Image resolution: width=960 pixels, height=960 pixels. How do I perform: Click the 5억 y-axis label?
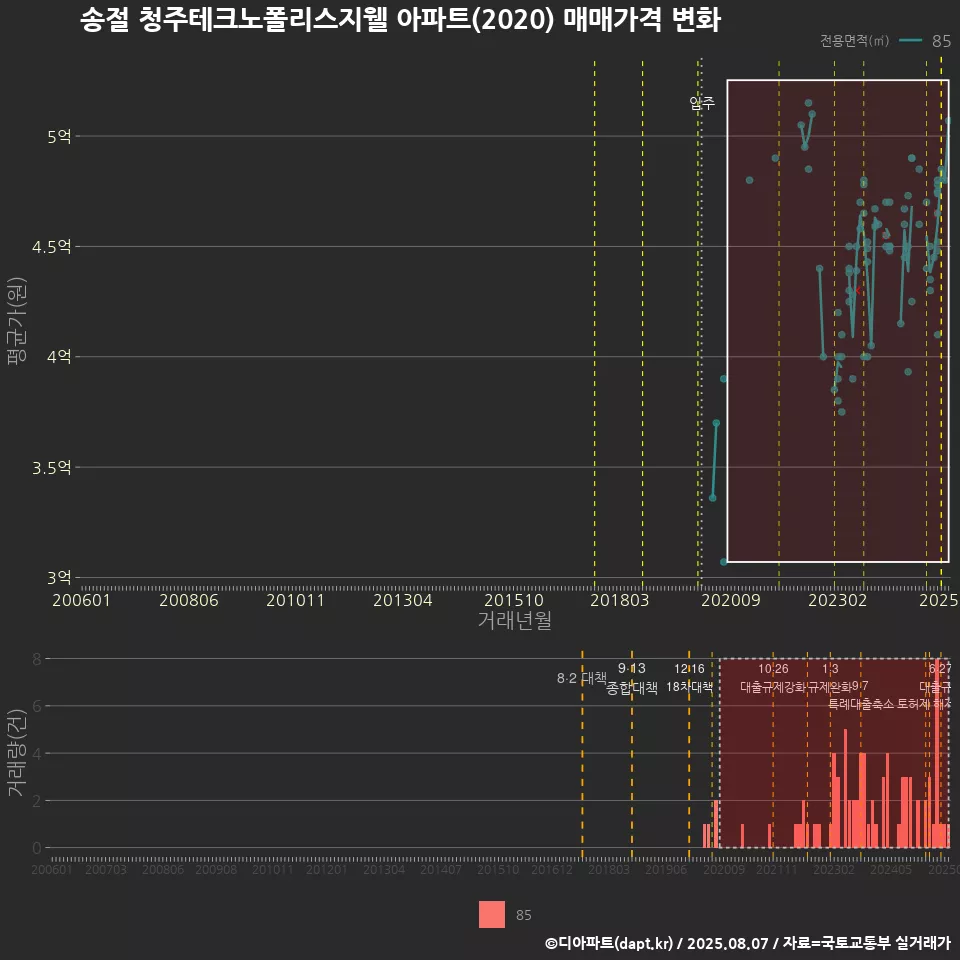[59, 137]
